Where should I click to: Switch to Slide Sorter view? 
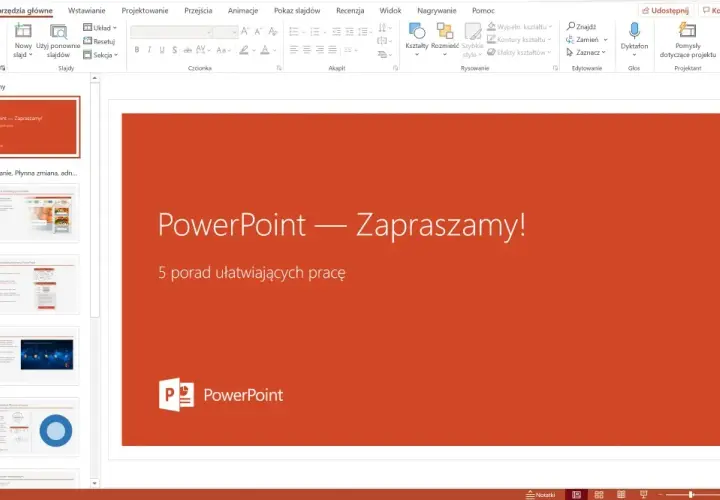click(x=599, y=494)
